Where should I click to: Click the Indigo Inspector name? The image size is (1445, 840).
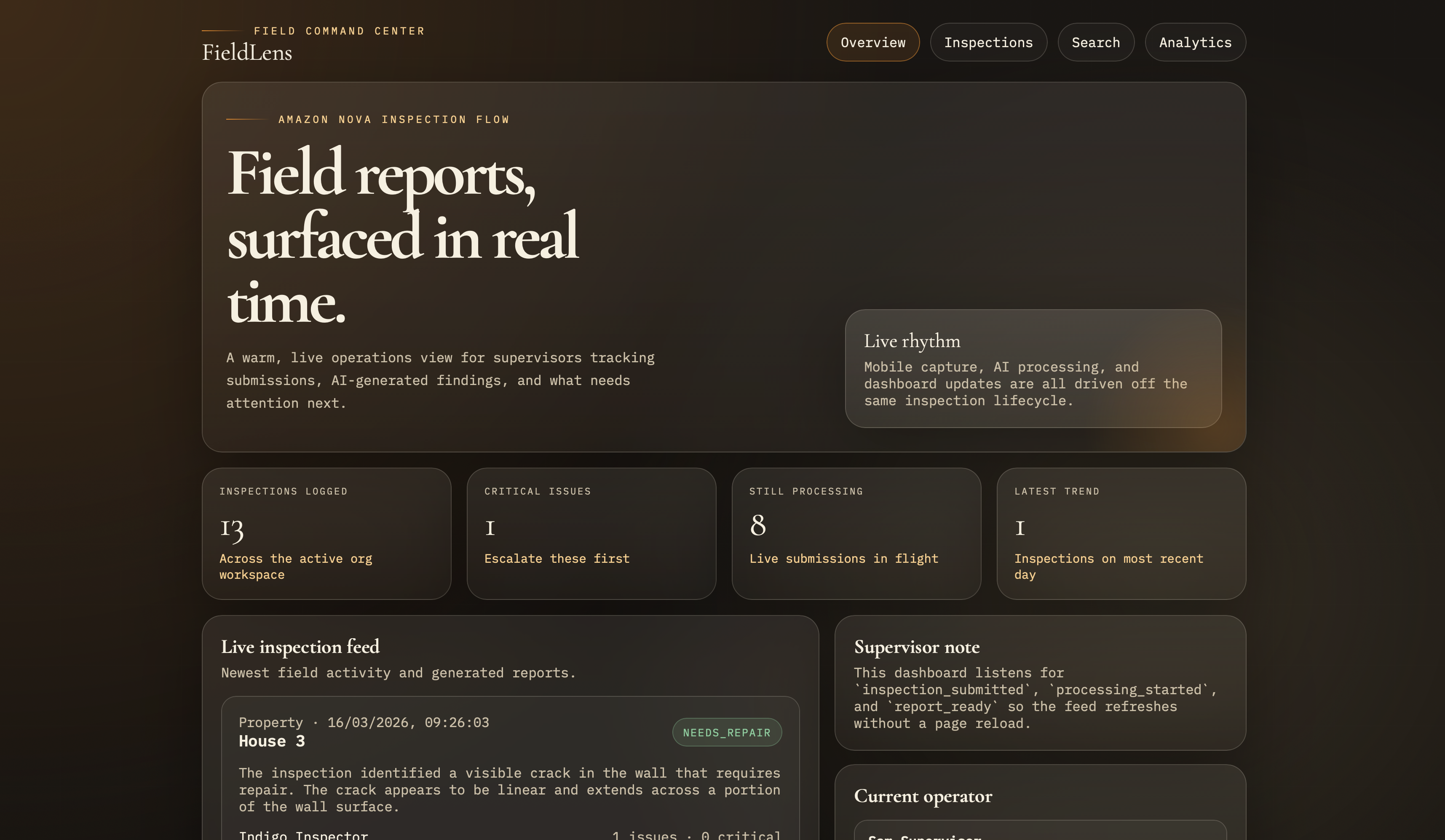(303, 834)
